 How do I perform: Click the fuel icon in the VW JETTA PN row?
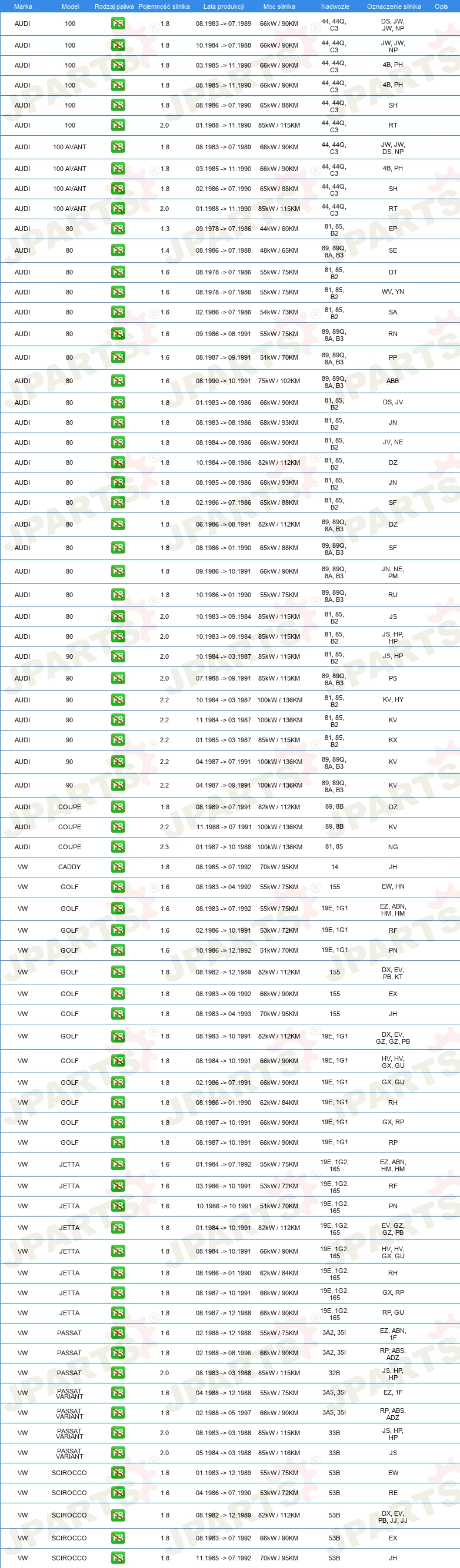coord(118,1206)
